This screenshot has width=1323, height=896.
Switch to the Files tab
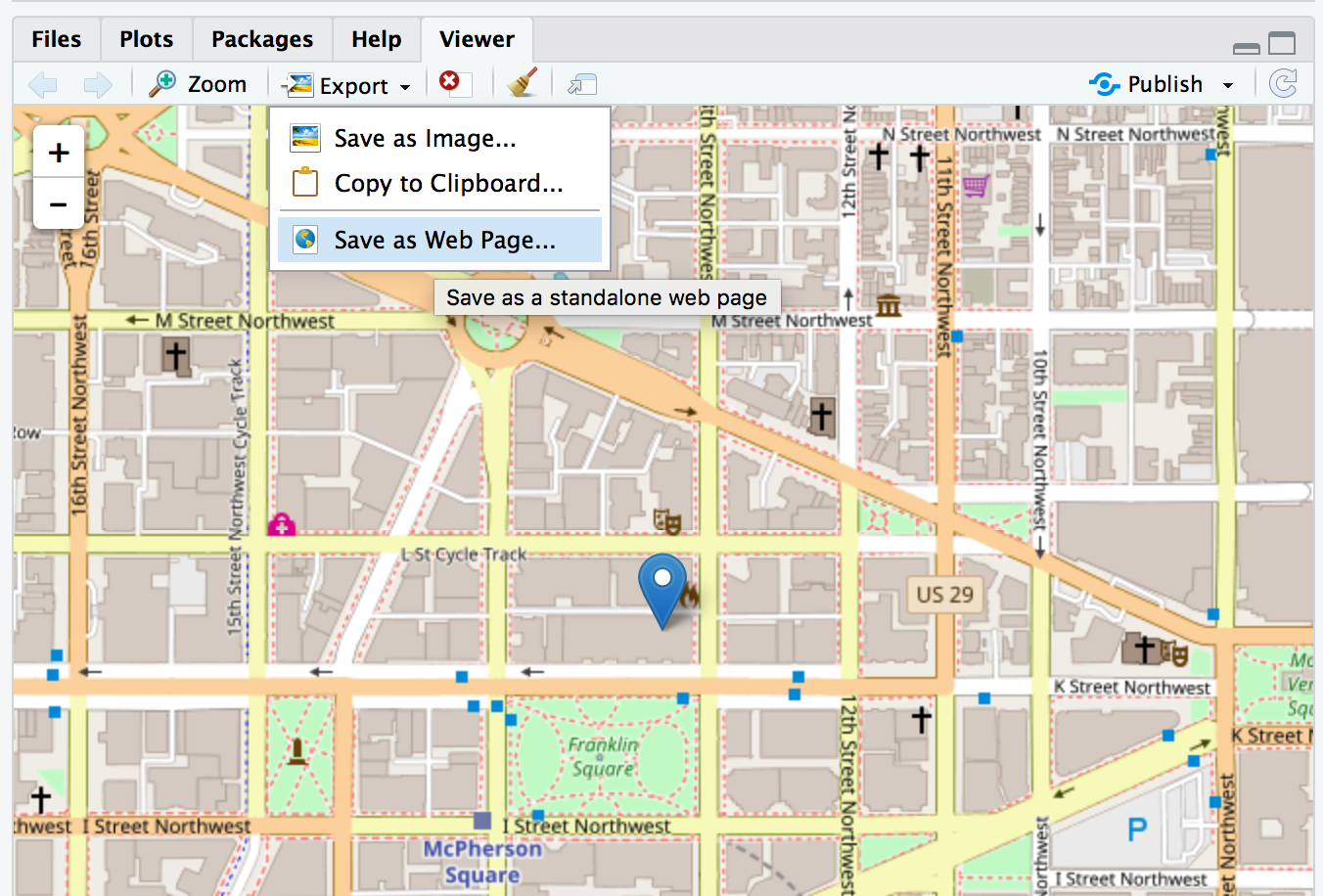pos(57,39)
